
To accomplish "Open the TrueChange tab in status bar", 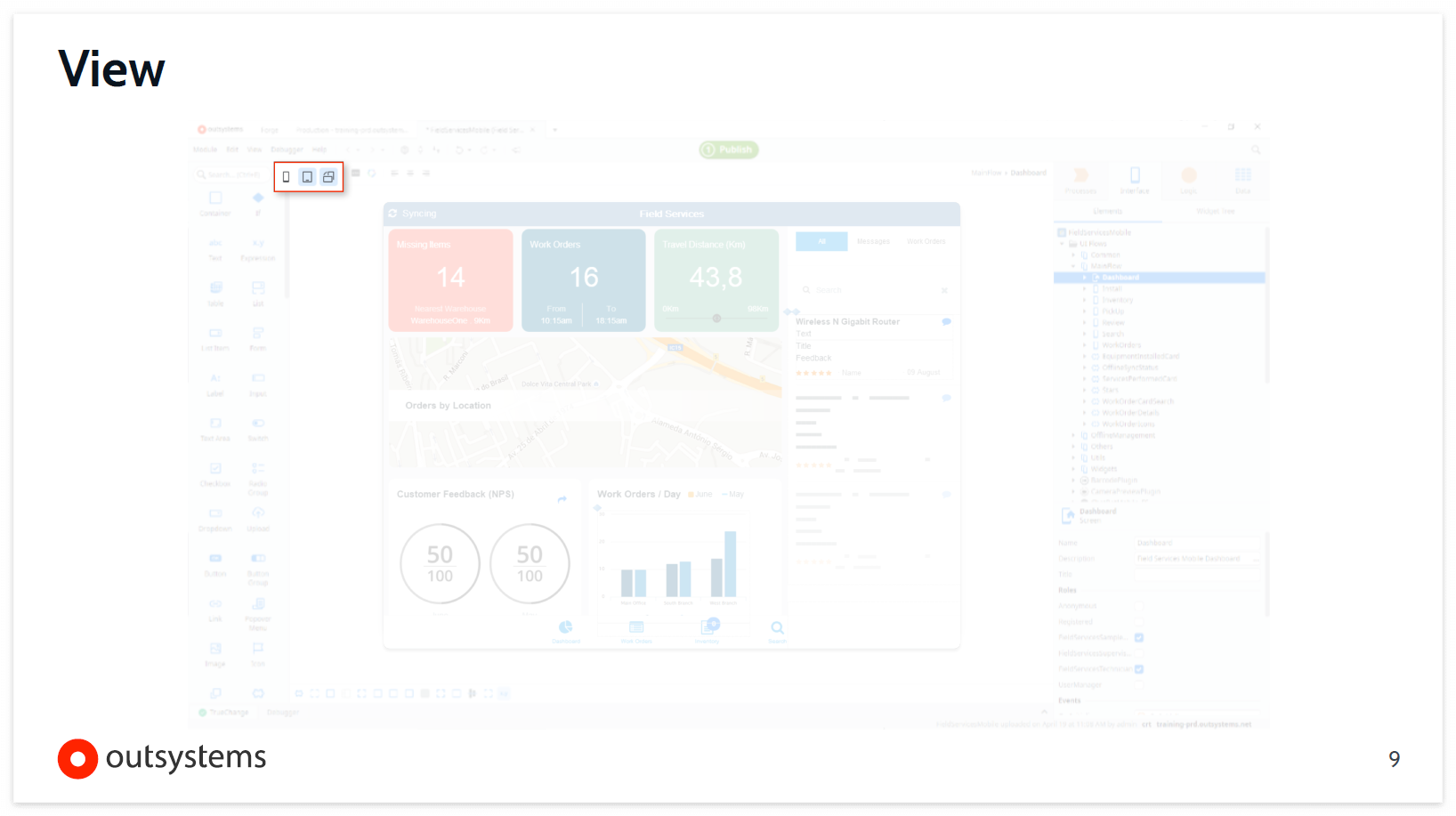I will click(x=224, y=712).
